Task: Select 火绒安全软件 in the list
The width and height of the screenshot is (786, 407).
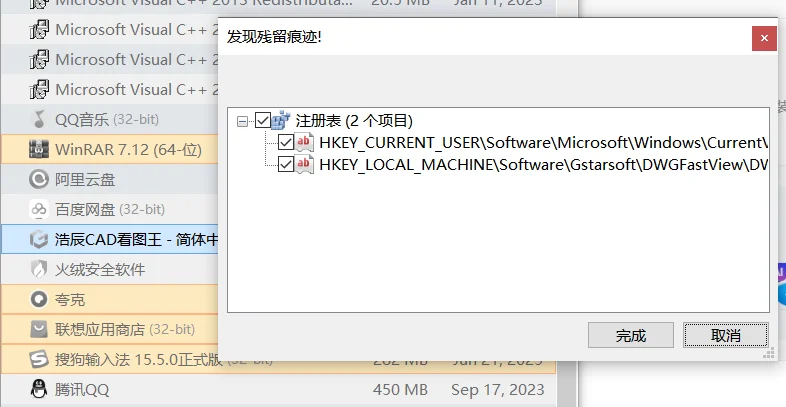Action: tap(100, 270)
